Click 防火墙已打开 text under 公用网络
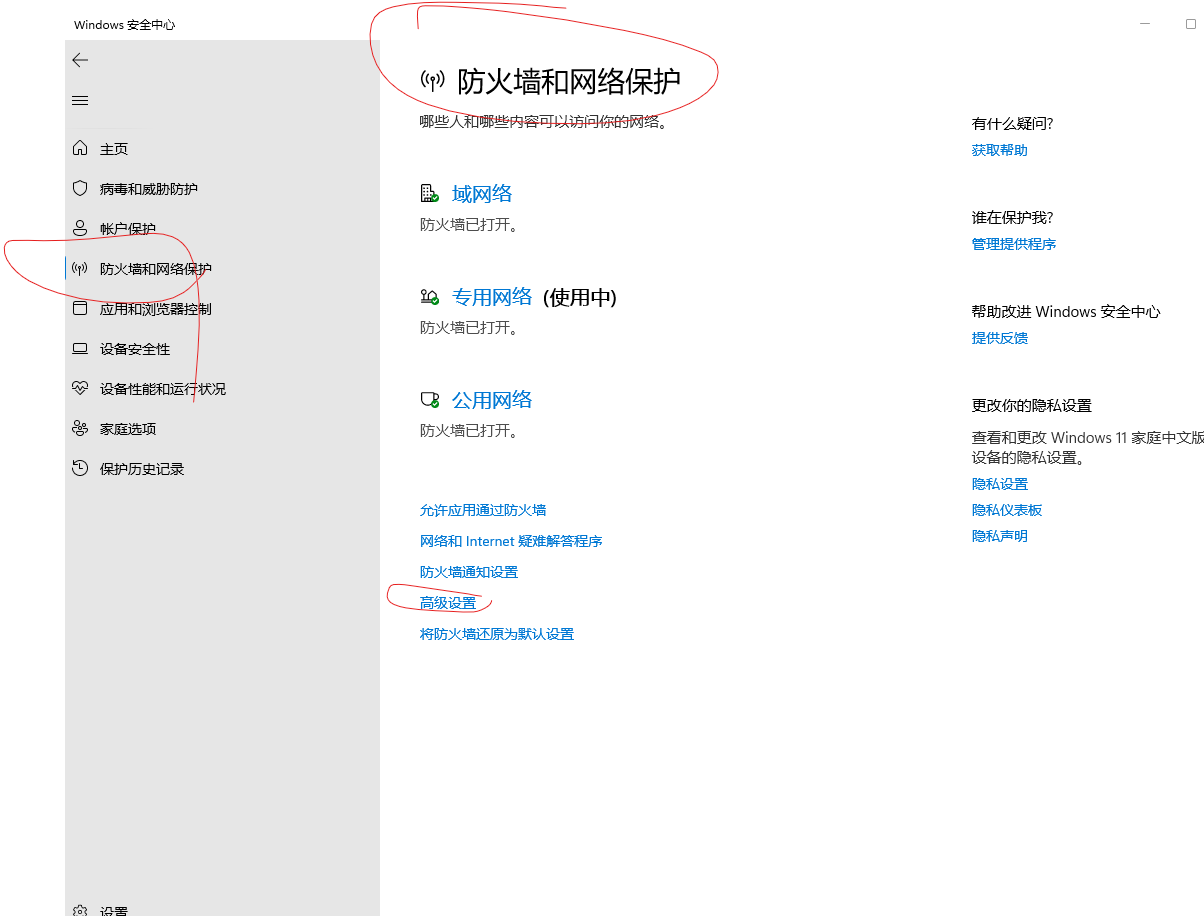Viewport: 1204px width, 916px height. (470, 431)
